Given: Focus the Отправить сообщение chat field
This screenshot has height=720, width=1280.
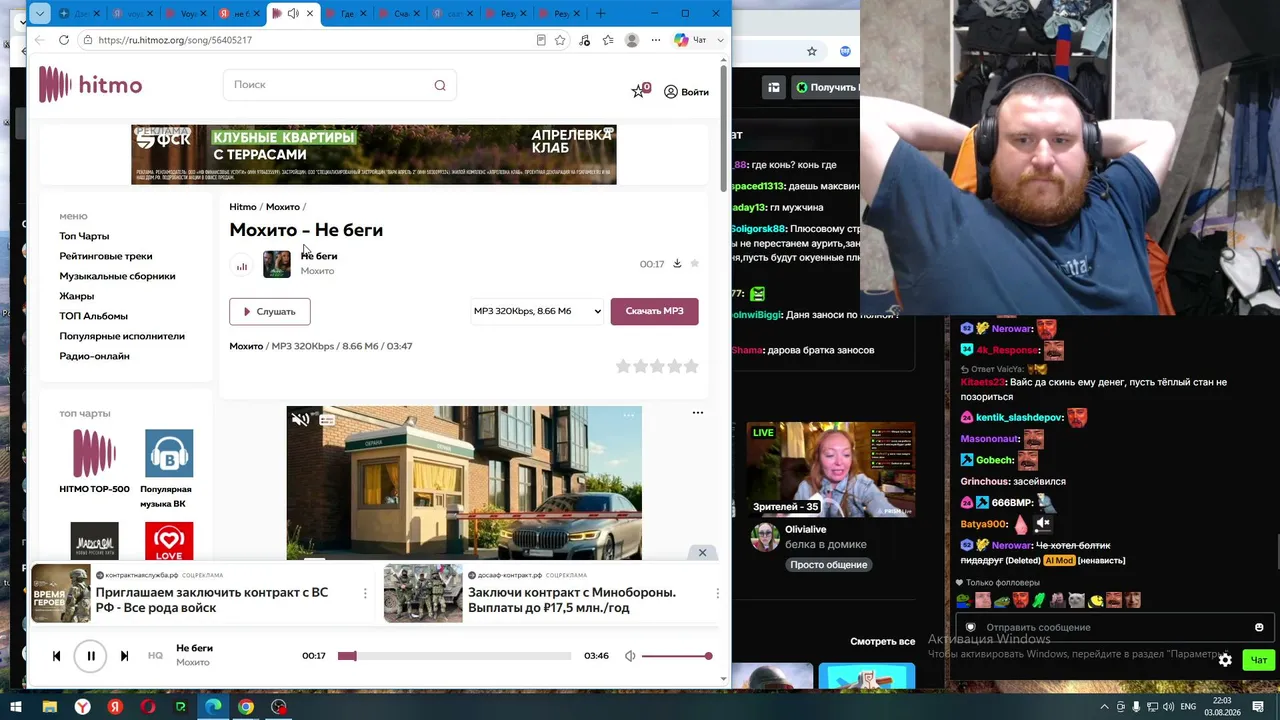Looking at the screenshot, I should (1115, 628).
